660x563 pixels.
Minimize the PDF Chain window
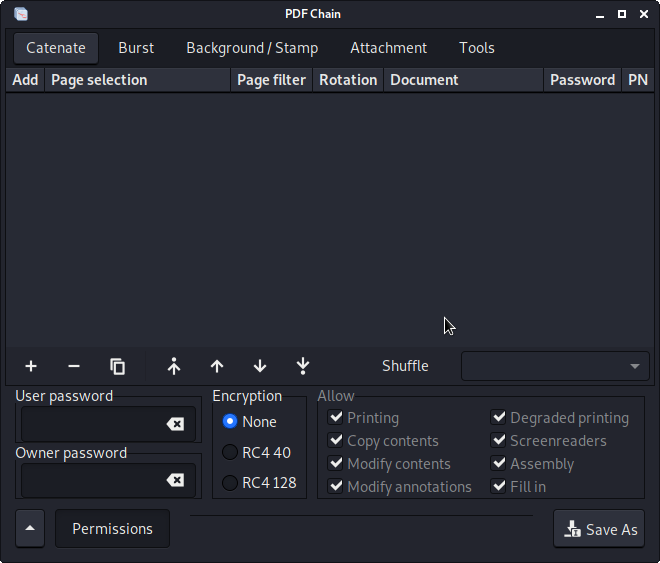point(600,14)
